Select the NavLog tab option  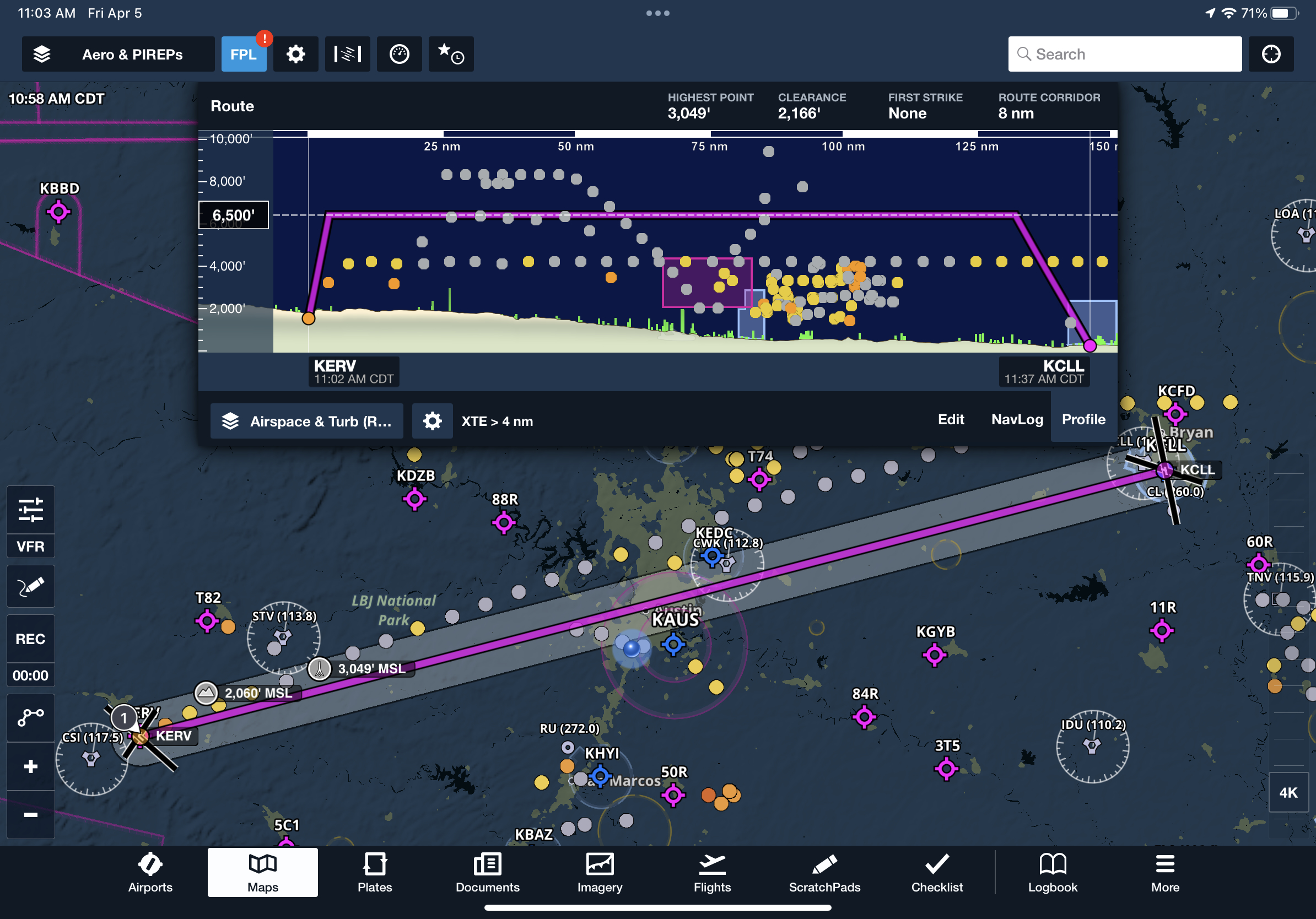pos(1017,420)
